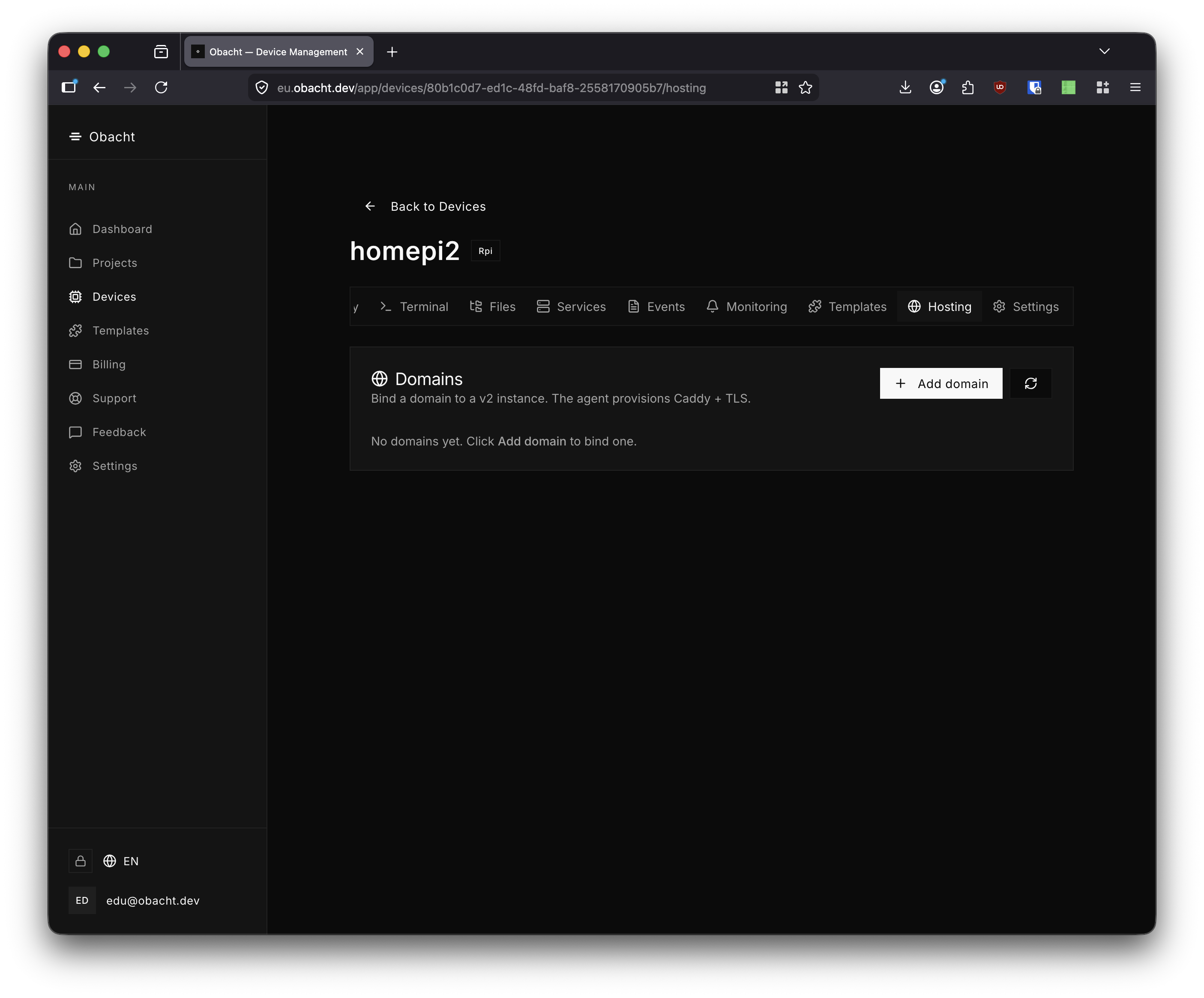Switch to the Terminal tab
Image resolution: width=1204 pixels, height=998 pixels.
click(414, 307)
